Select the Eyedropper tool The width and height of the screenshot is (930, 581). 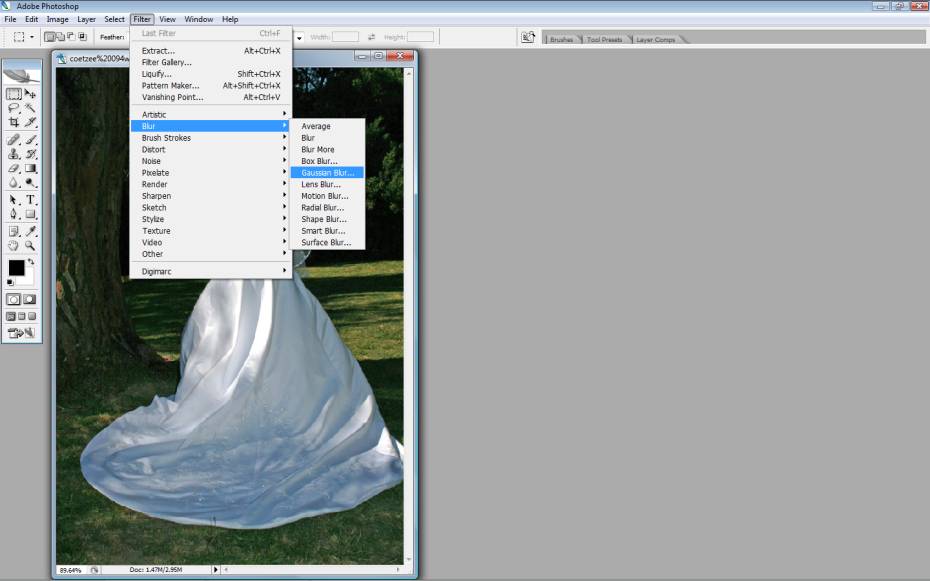pos(30,231)
